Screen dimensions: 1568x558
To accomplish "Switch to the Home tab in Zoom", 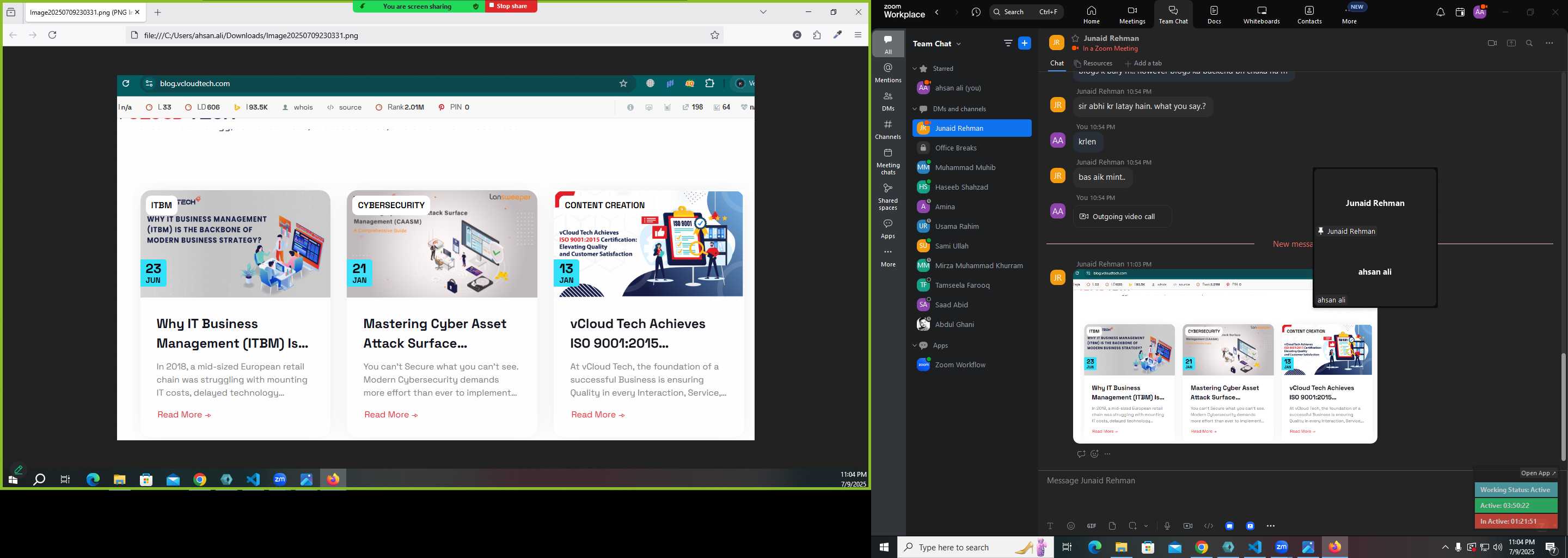I will tap(1092, 15).
